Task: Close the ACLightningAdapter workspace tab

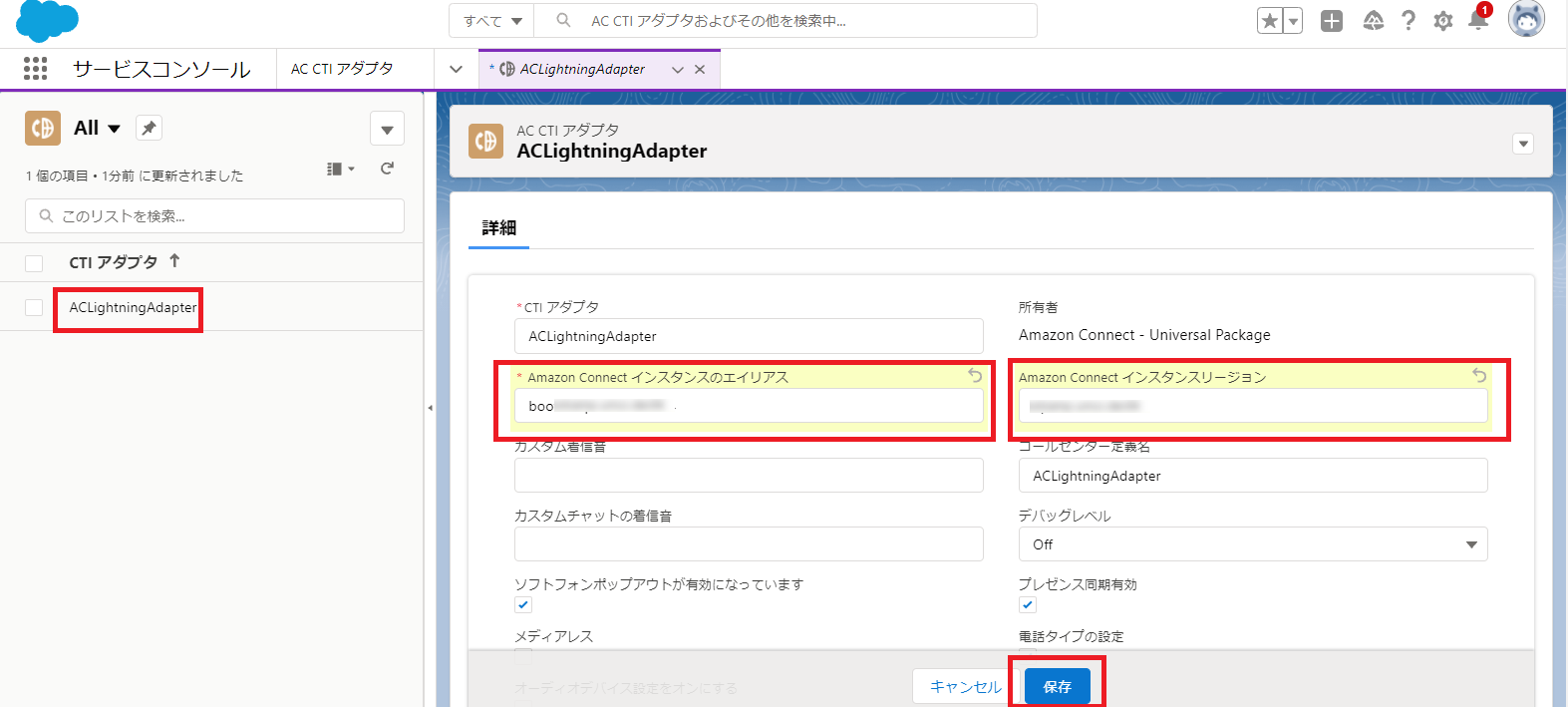Action: (700, 70)
